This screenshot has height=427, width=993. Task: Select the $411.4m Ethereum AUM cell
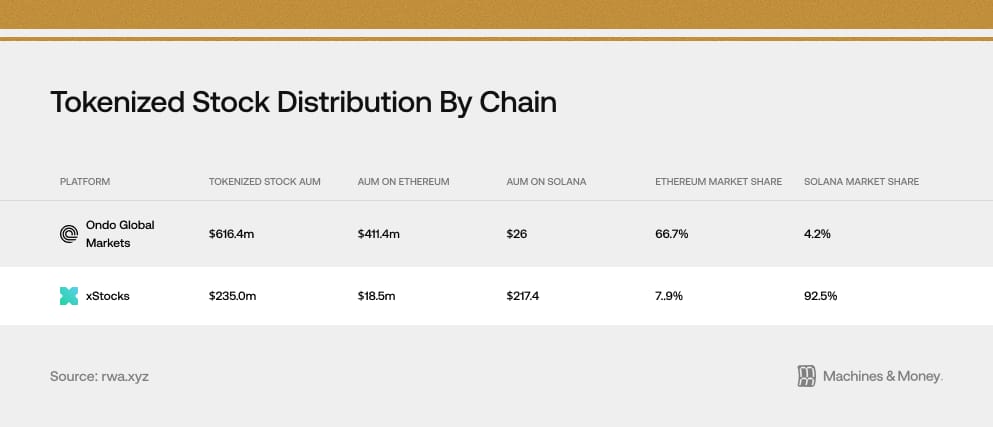tap(378, 234)
